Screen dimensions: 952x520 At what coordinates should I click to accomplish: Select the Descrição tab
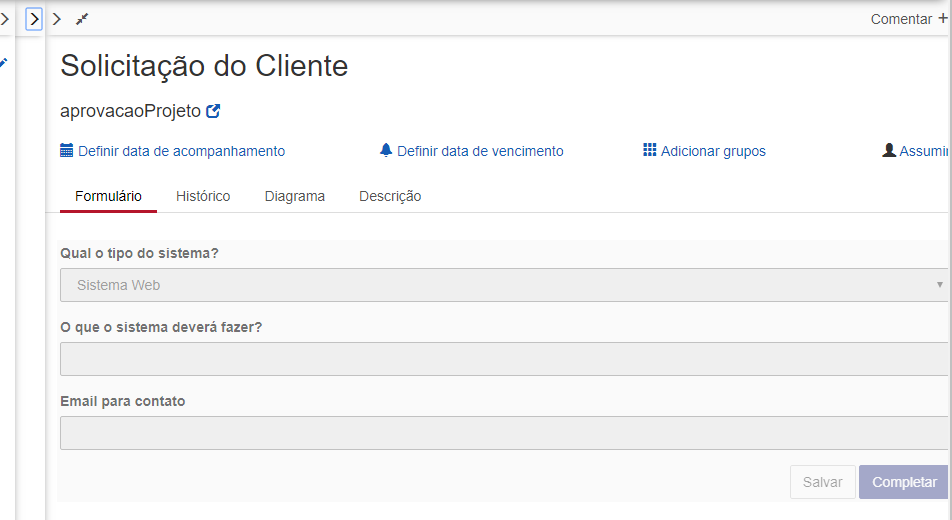[390, 196]
